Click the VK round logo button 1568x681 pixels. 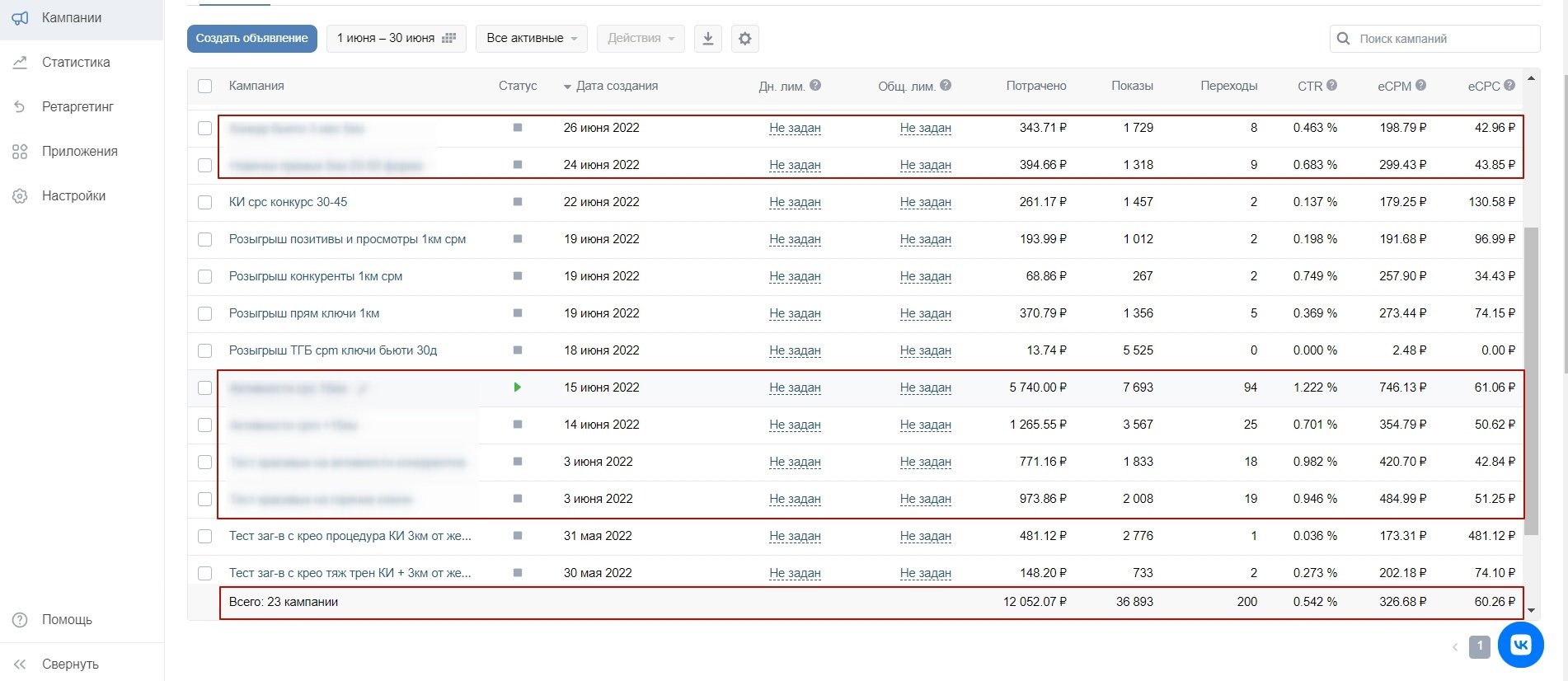[x=1520, y=645]
